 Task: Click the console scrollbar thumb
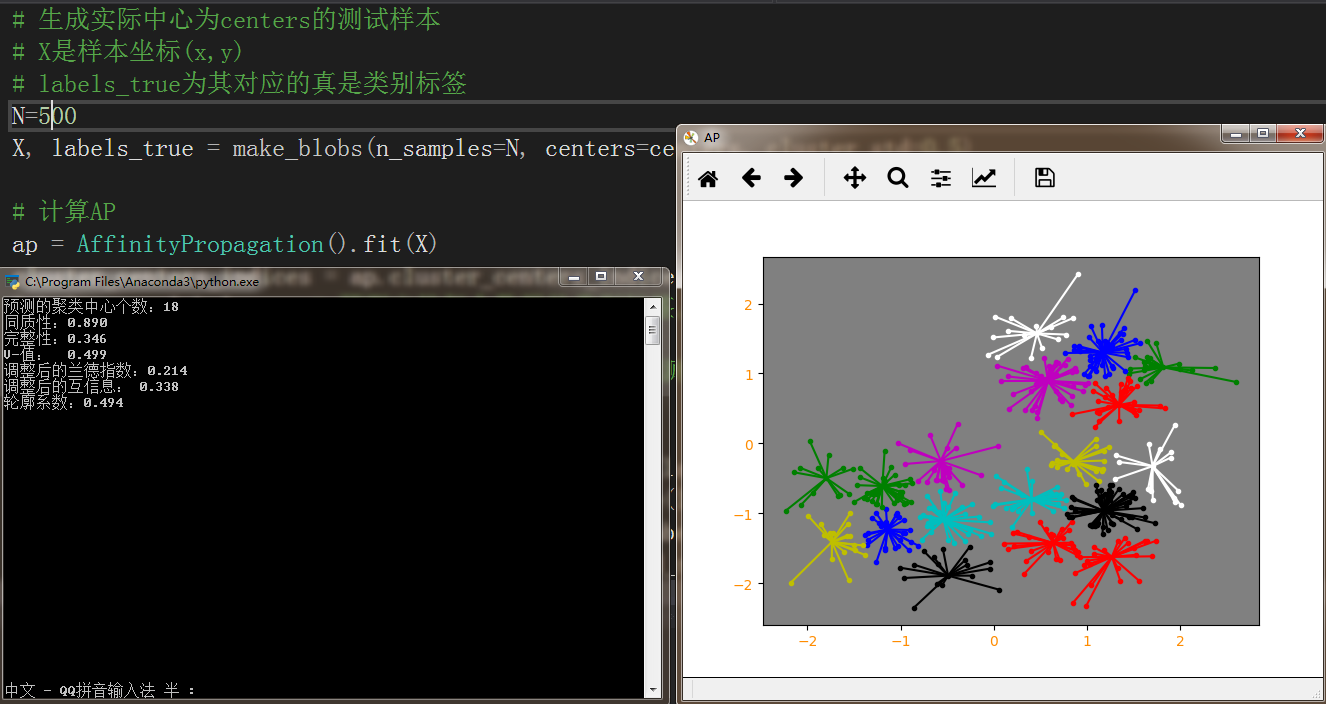coord(654,329)
